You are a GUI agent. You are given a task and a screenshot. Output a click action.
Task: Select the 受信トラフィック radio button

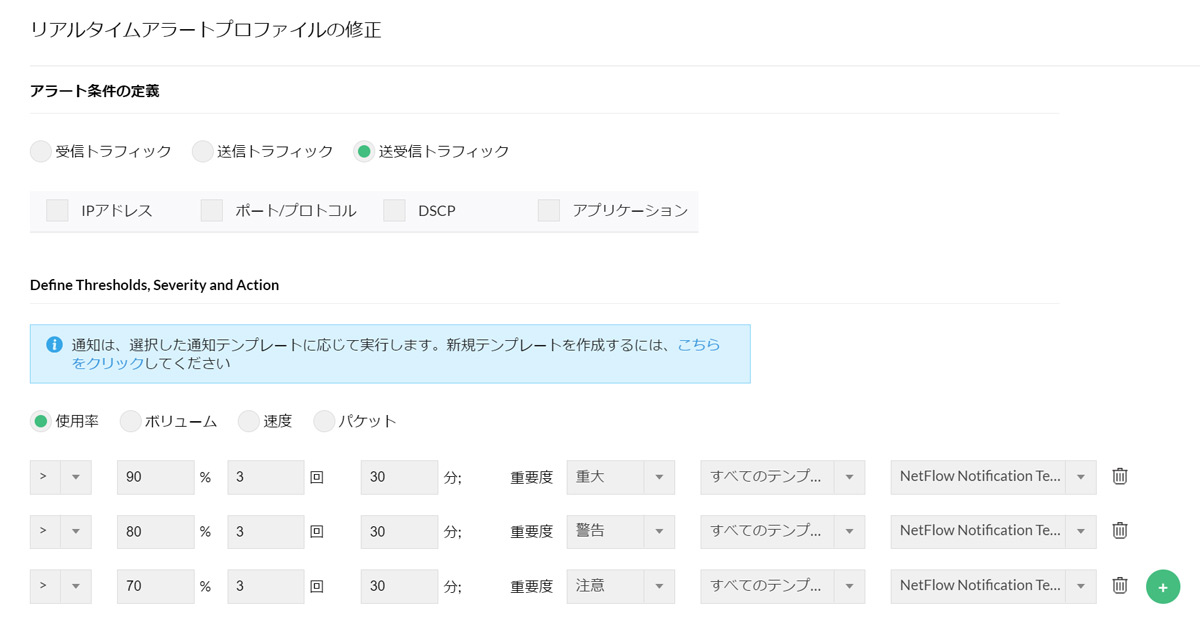tap(41, 152)
